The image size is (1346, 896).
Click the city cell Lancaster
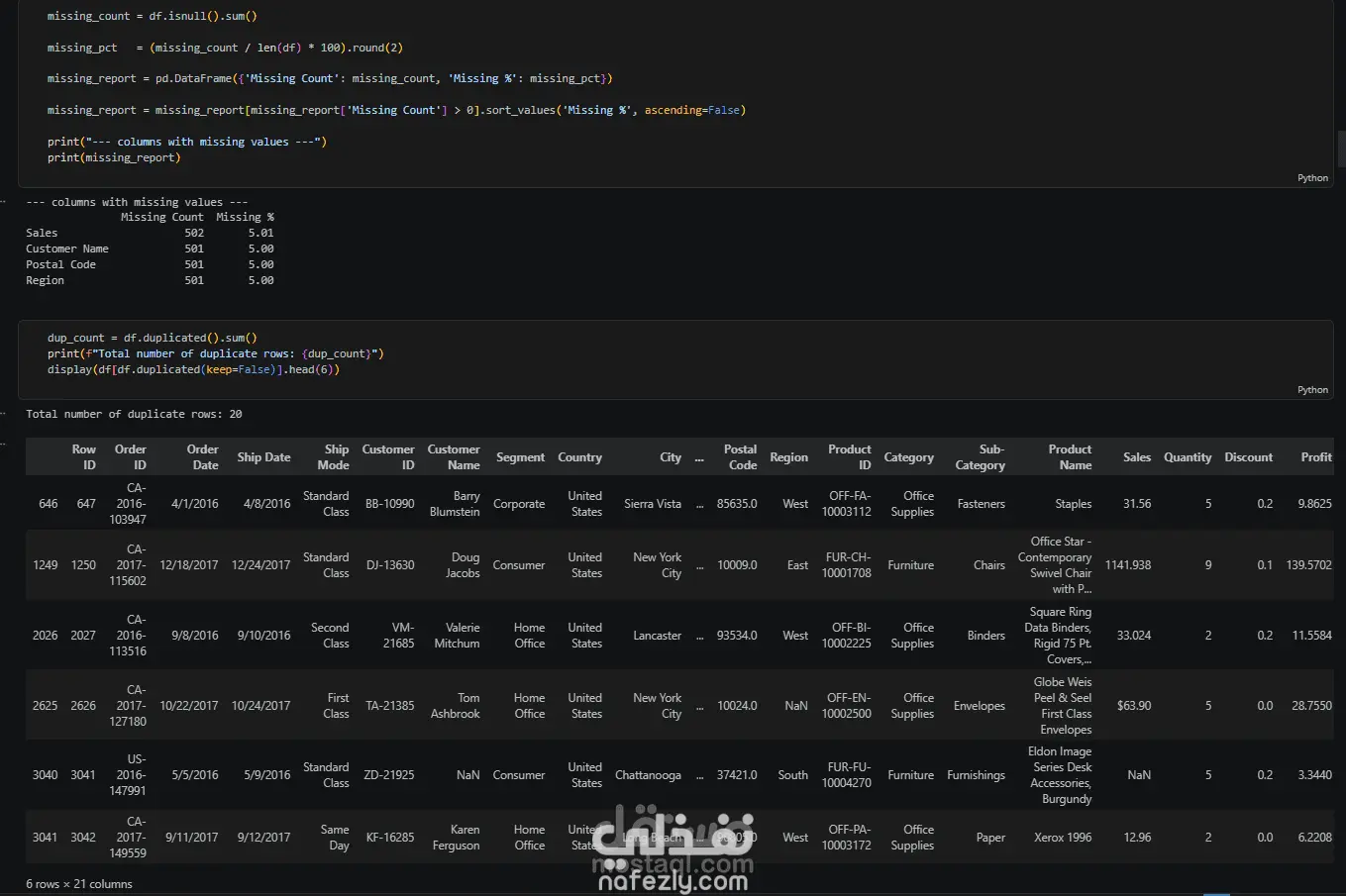(658, 636)
